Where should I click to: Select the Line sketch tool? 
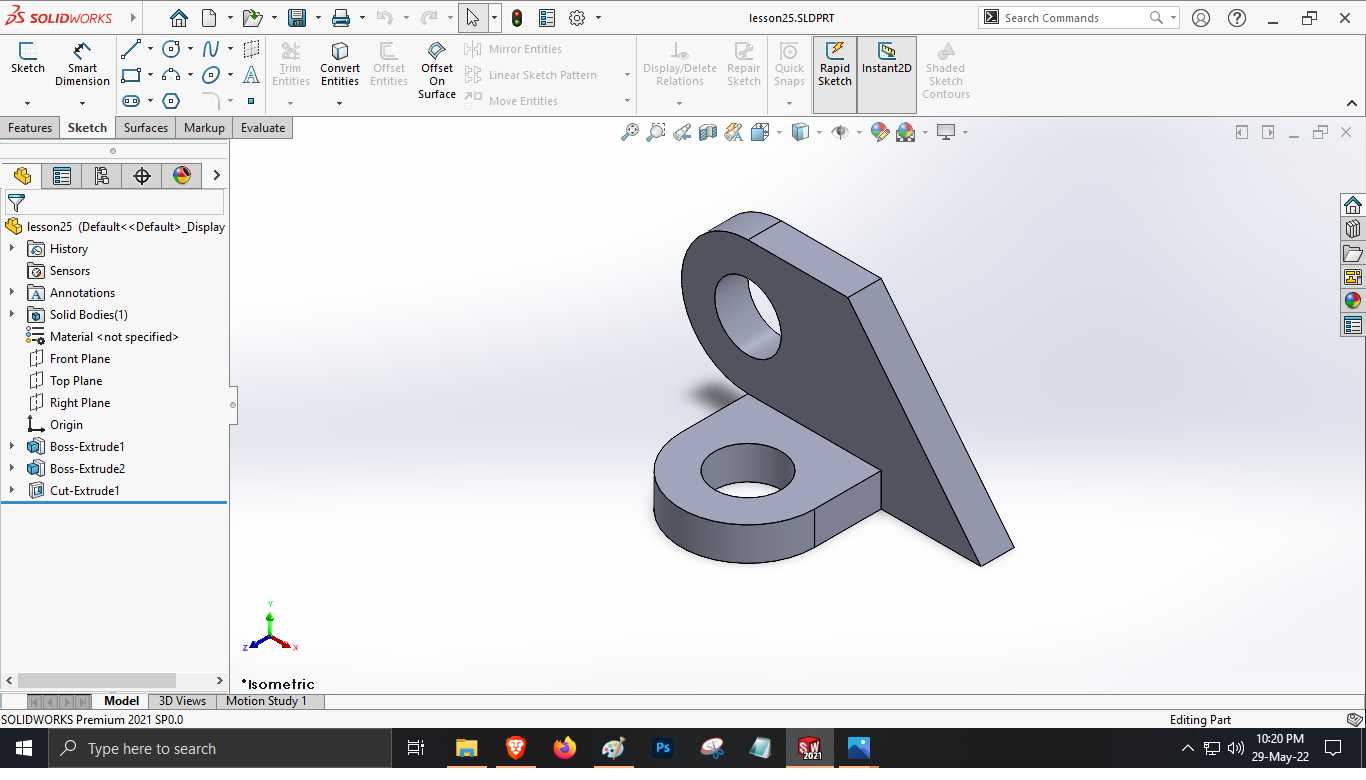pyautogui.click(x=131, y=49)
